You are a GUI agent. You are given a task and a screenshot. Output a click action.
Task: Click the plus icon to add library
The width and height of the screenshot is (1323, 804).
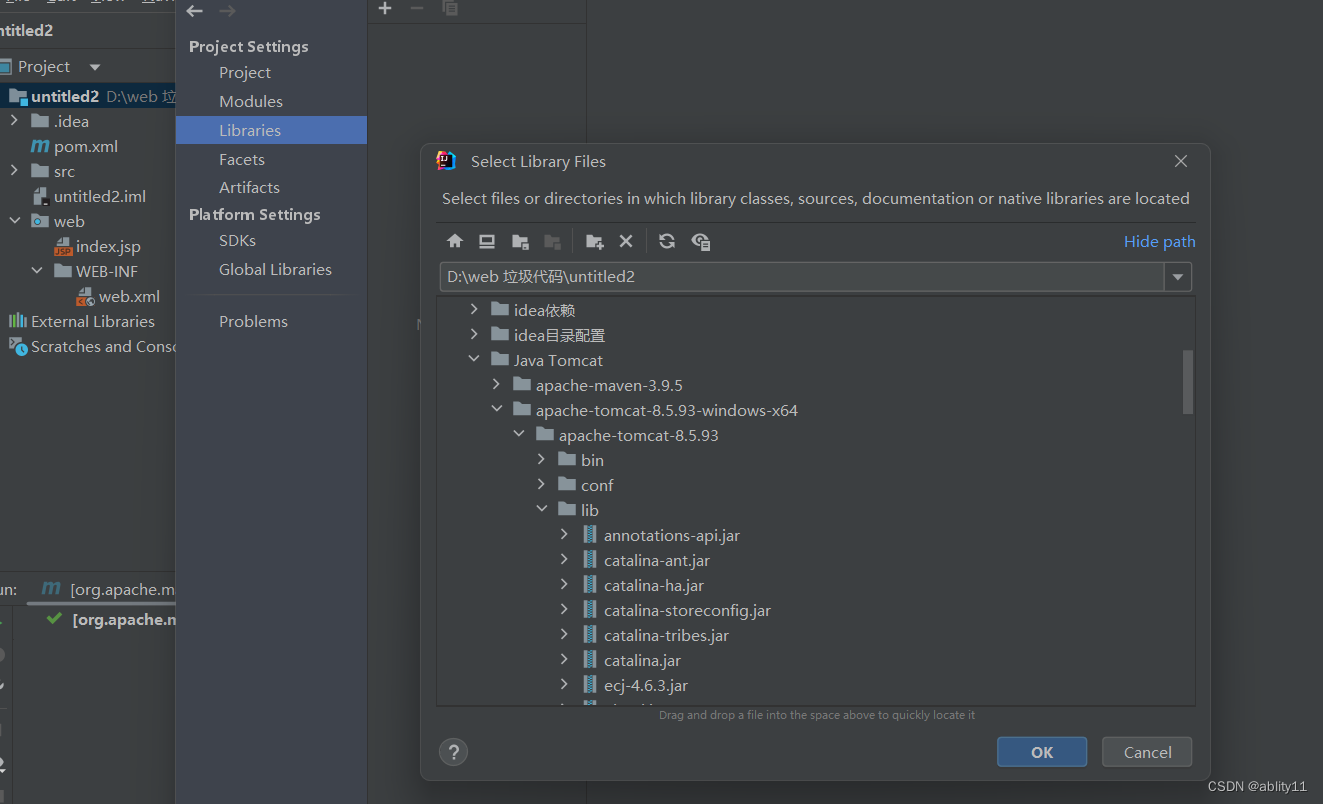pos(385,8)
